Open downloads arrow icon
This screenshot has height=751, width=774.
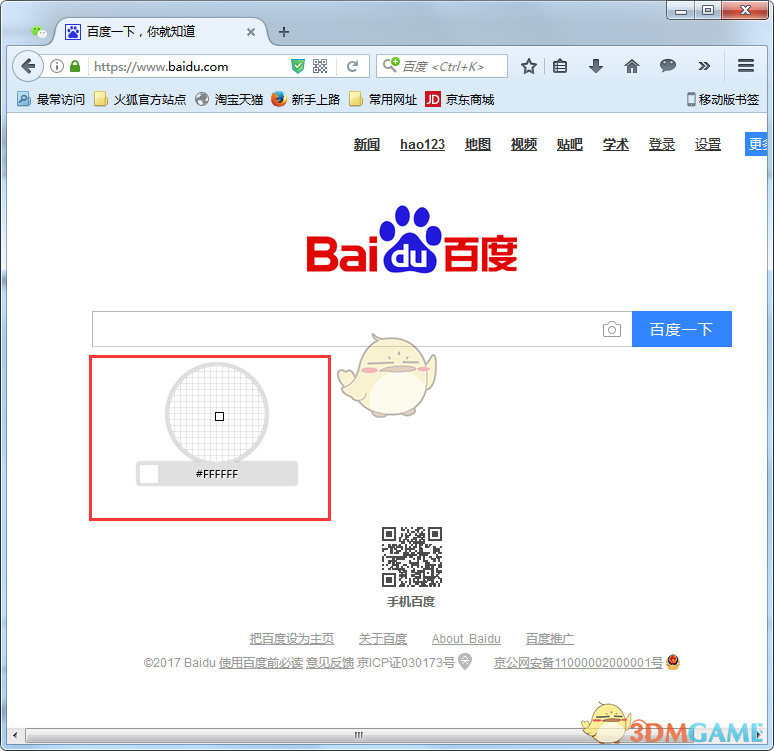(596, 66)
